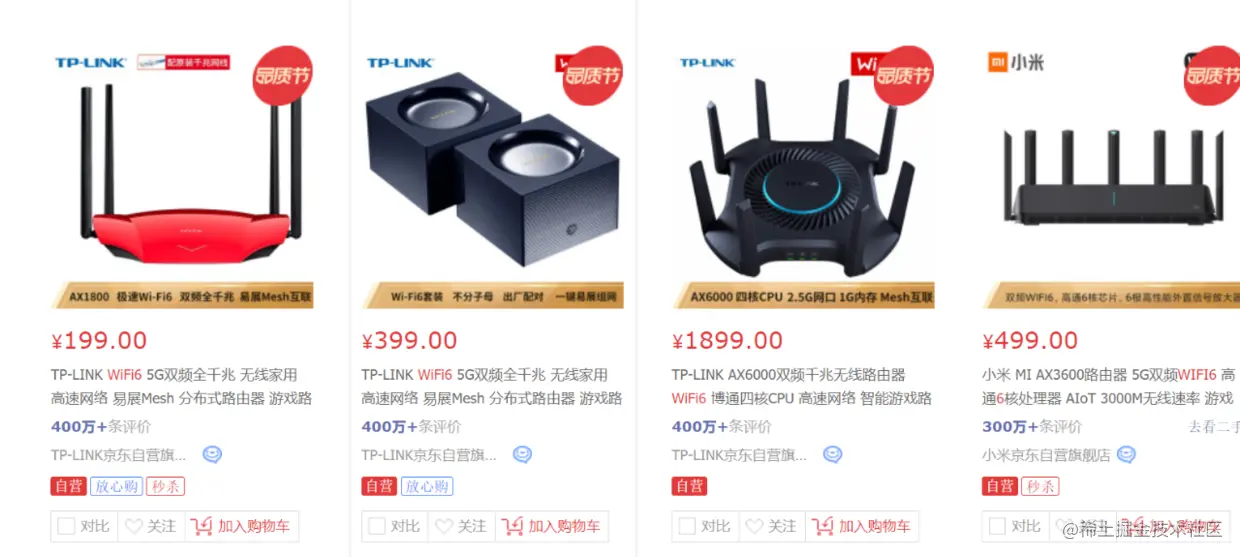Click heart 关注 icon under red router
1240x557 pixels.
[133, 526]
